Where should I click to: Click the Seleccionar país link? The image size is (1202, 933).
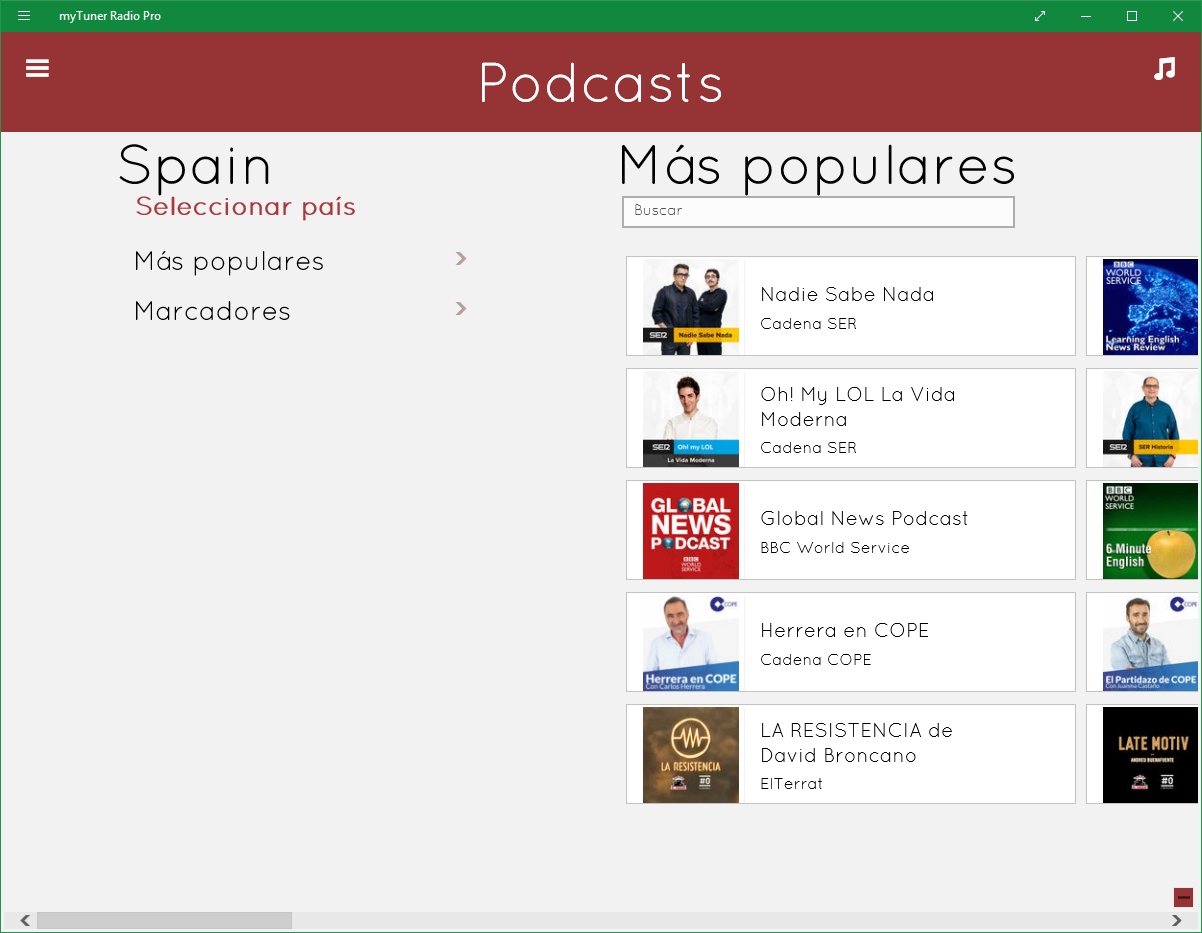(x=246, y=207)
